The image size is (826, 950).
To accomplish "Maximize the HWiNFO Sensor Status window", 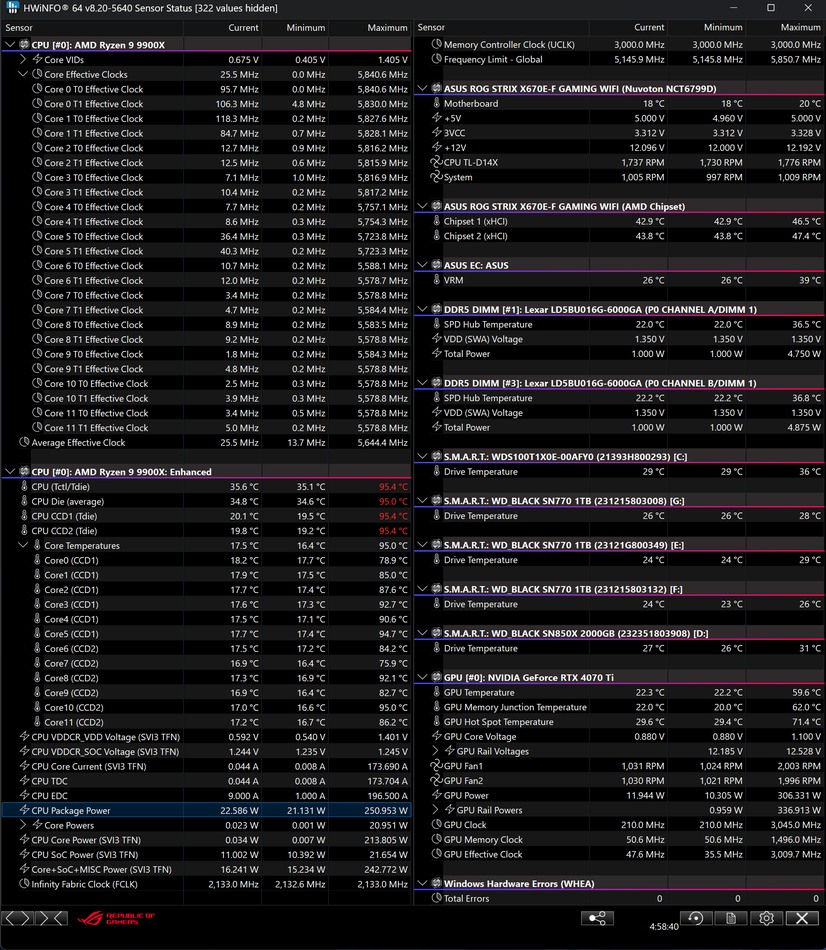I will tap(771, 8).
